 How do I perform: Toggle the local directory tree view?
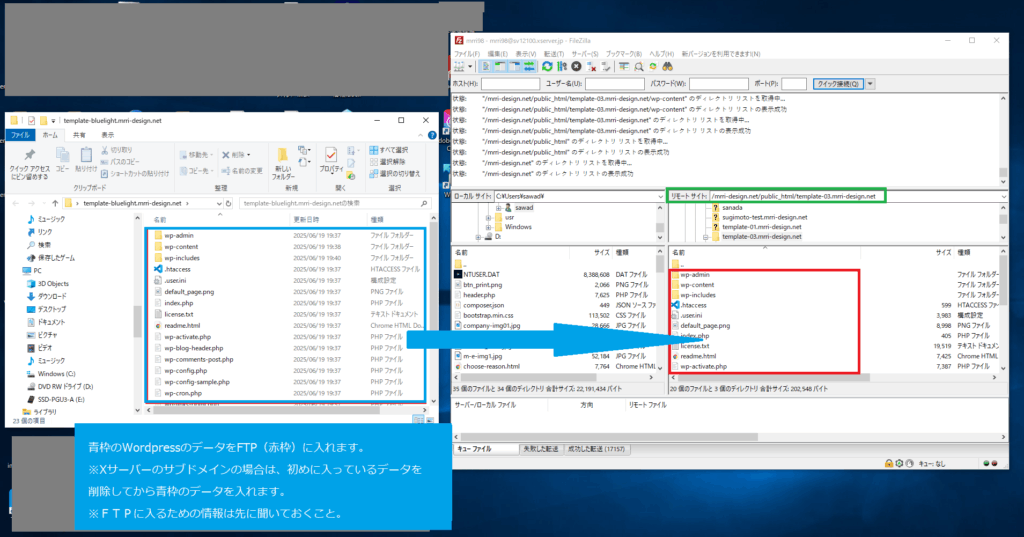[x=497, y=66]
